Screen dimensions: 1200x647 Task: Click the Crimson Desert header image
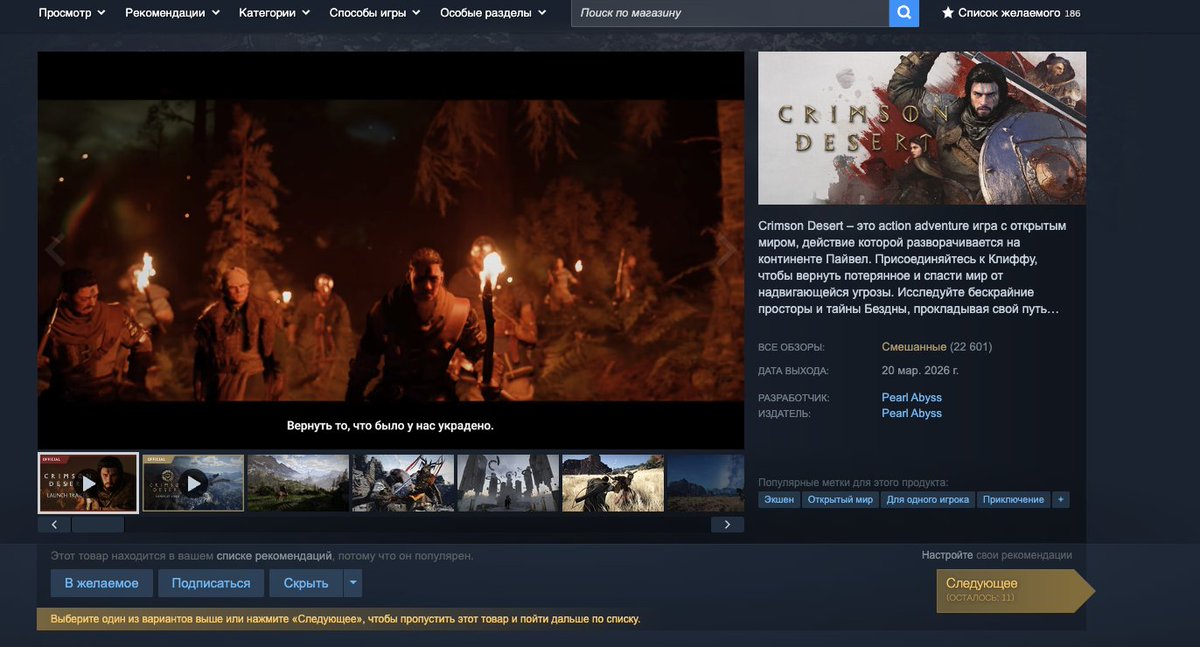(922, 128)
